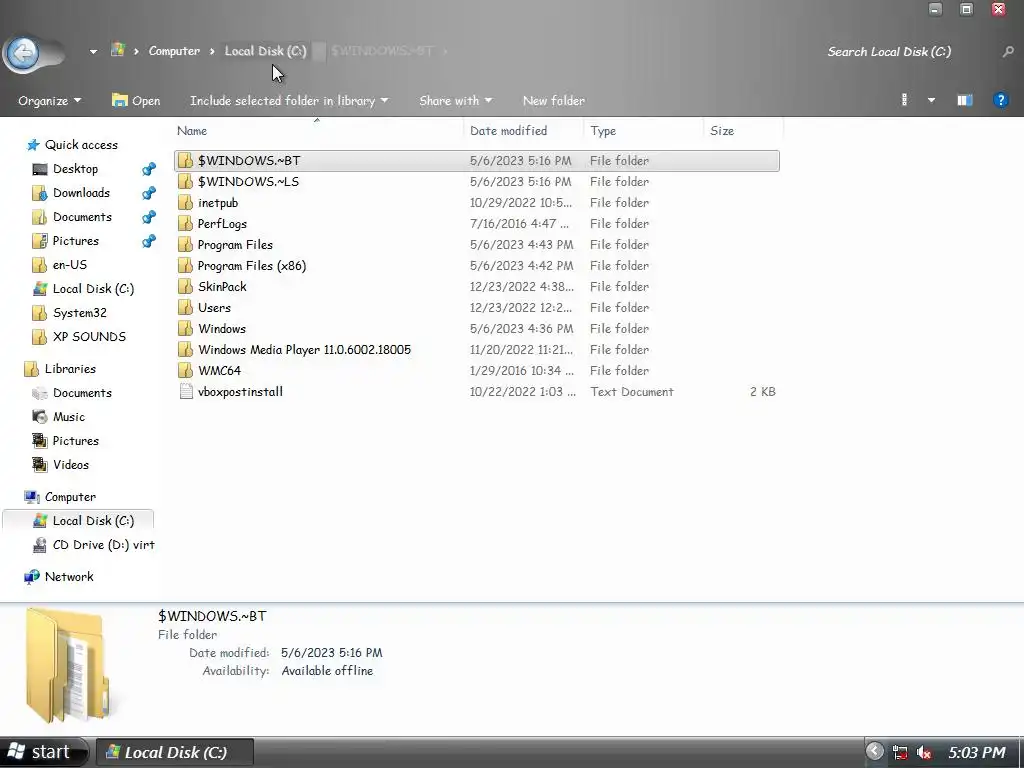1024x768 pixels.
Task: Click the 5:03 PM taskbar clock
Action: [x=977, y=752]
